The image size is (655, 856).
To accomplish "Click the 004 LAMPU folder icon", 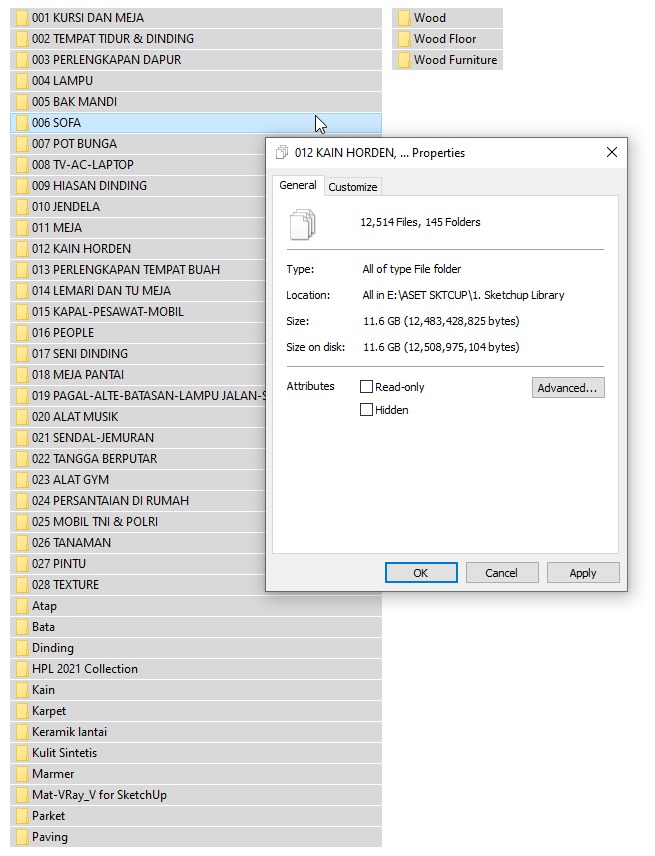I will click(x=22, y=81).
